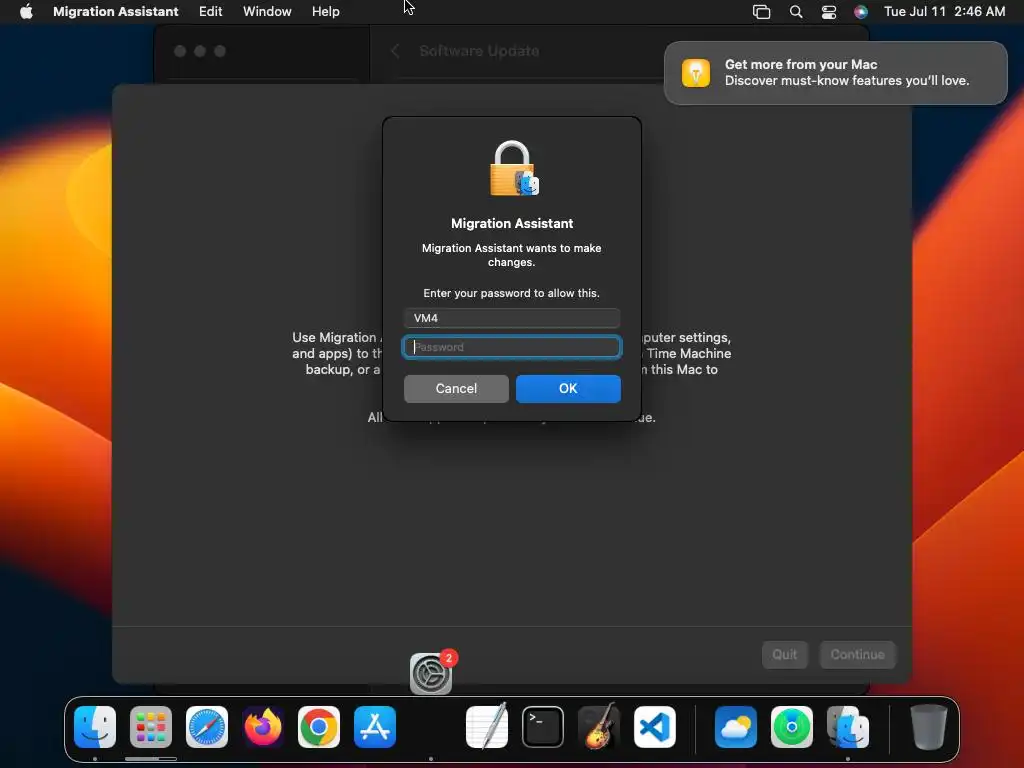Image resolution: width=1024 pixels, height=768 pixels.
Task: Open the Apple menu
Action: [26, 12]
